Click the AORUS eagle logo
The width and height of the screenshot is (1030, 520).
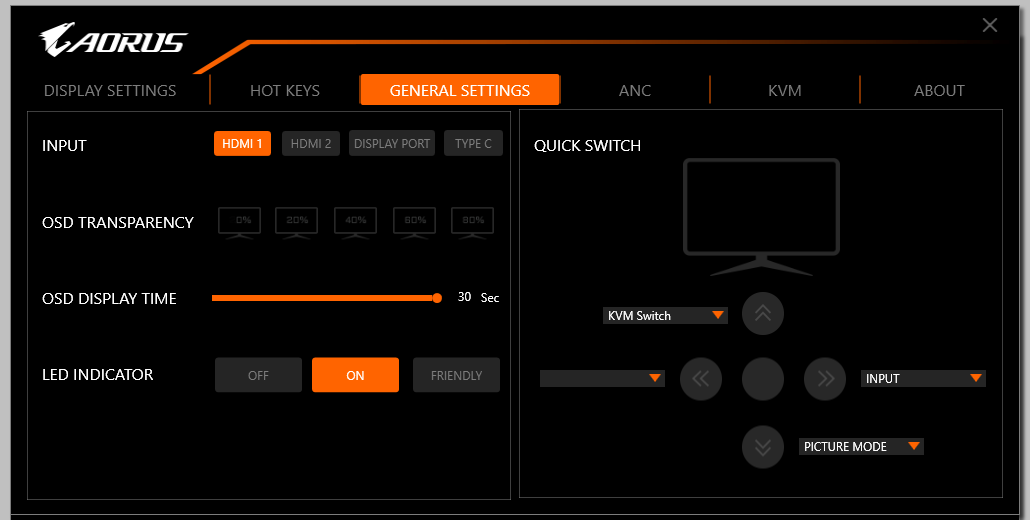pyautogui.click(x=113, y=39)
